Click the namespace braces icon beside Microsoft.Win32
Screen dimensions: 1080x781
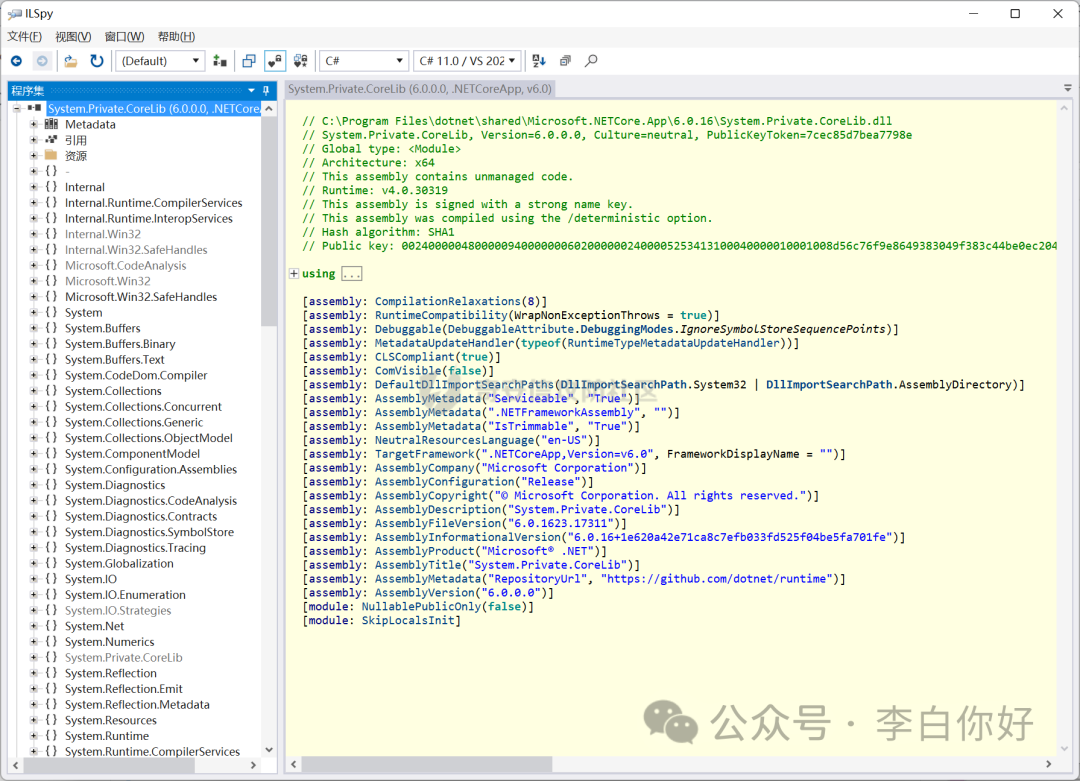tap(51, 281)
